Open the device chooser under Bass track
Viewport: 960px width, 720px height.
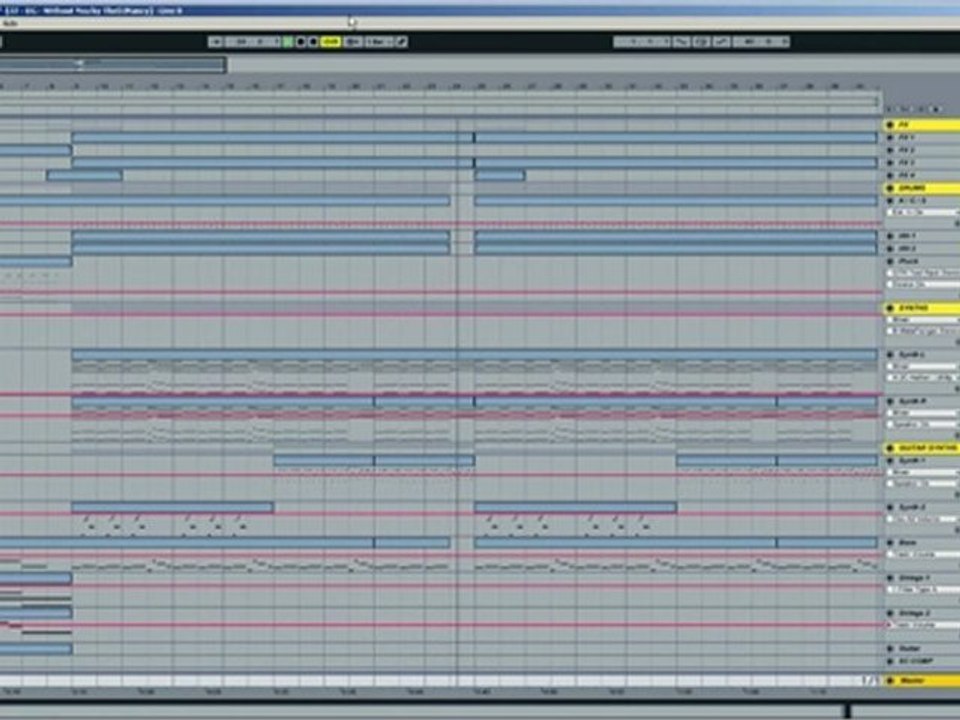(925, 555)
